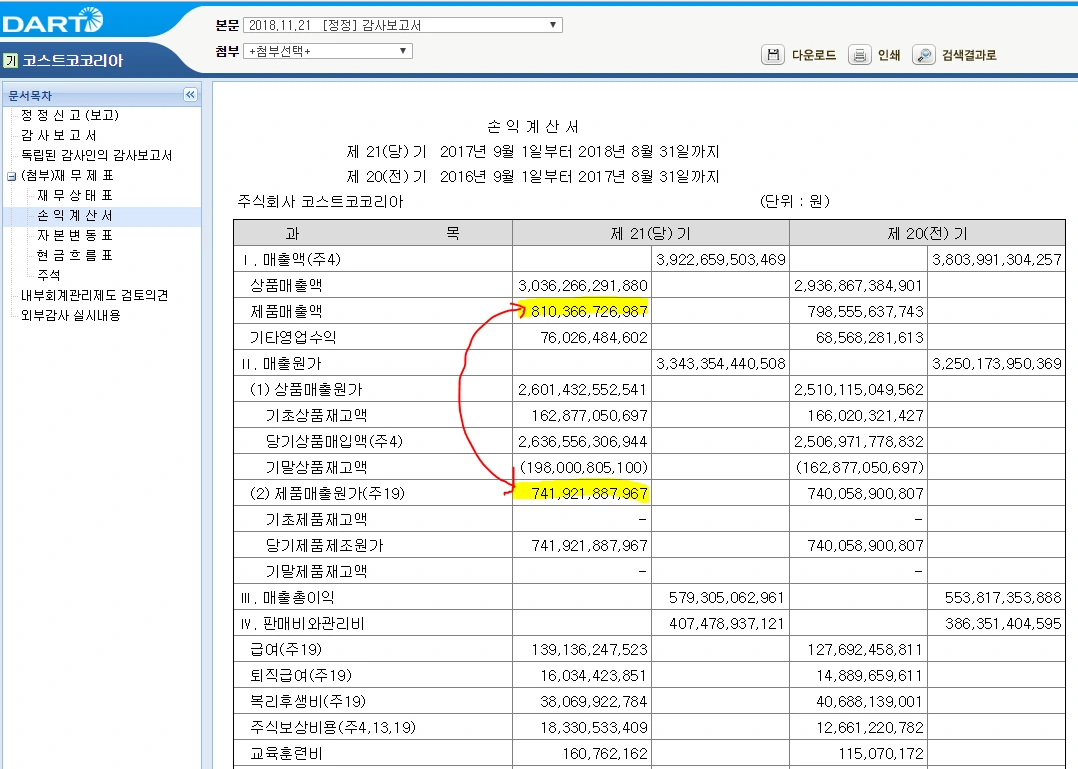Open 재무상태표 in the tree

pos(75,195)
